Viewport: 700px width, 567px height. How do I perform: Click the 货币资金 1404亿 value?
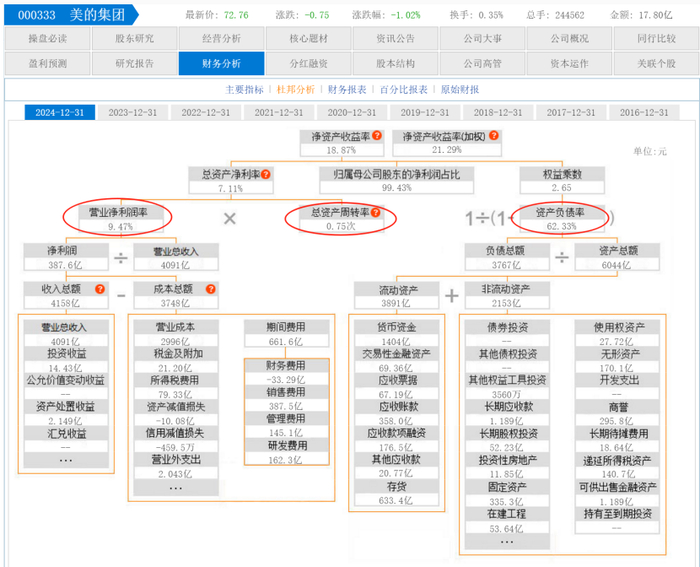(396, 342)
